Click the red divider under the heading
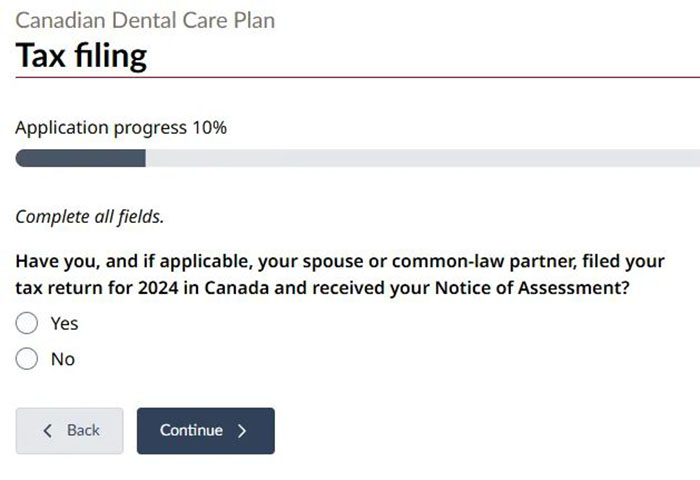This screenshot has width=700, height=480. (350, 77)
